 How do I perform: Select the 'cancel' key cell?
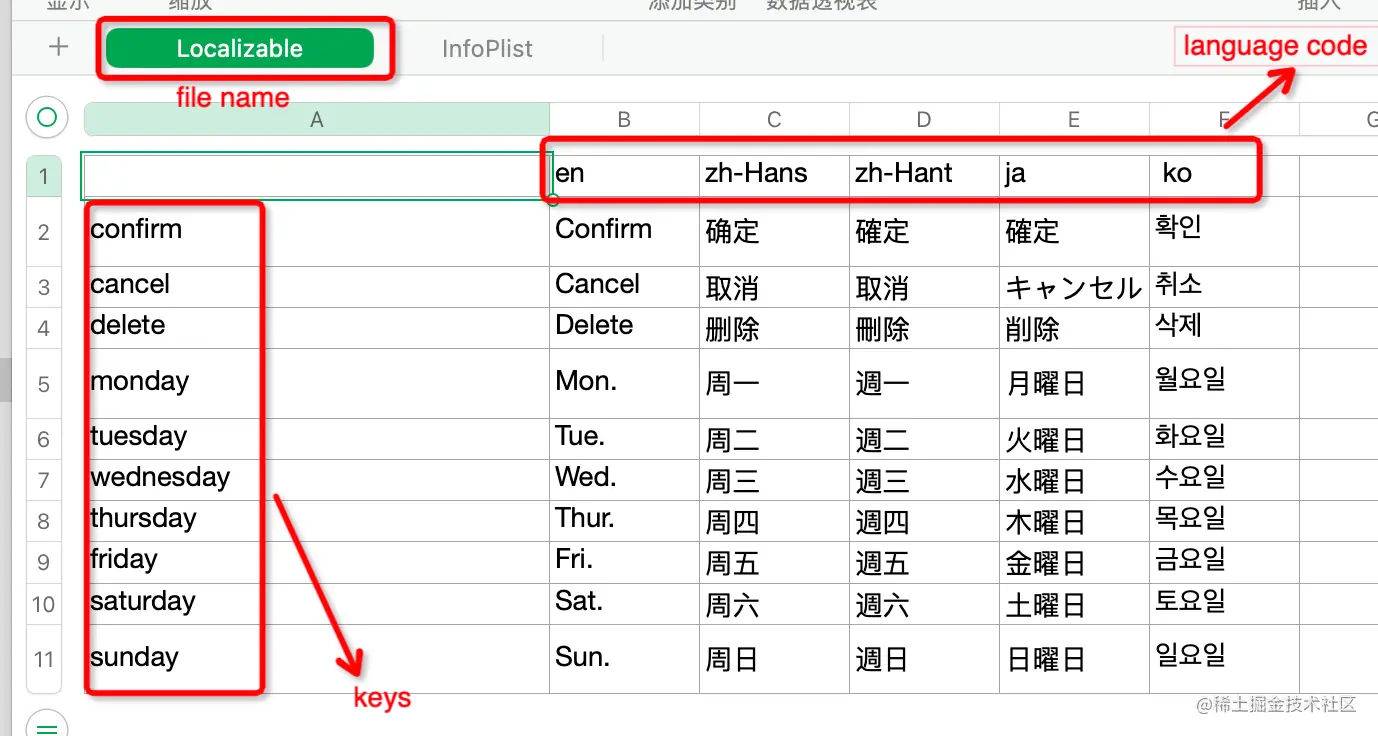point(317,287)
